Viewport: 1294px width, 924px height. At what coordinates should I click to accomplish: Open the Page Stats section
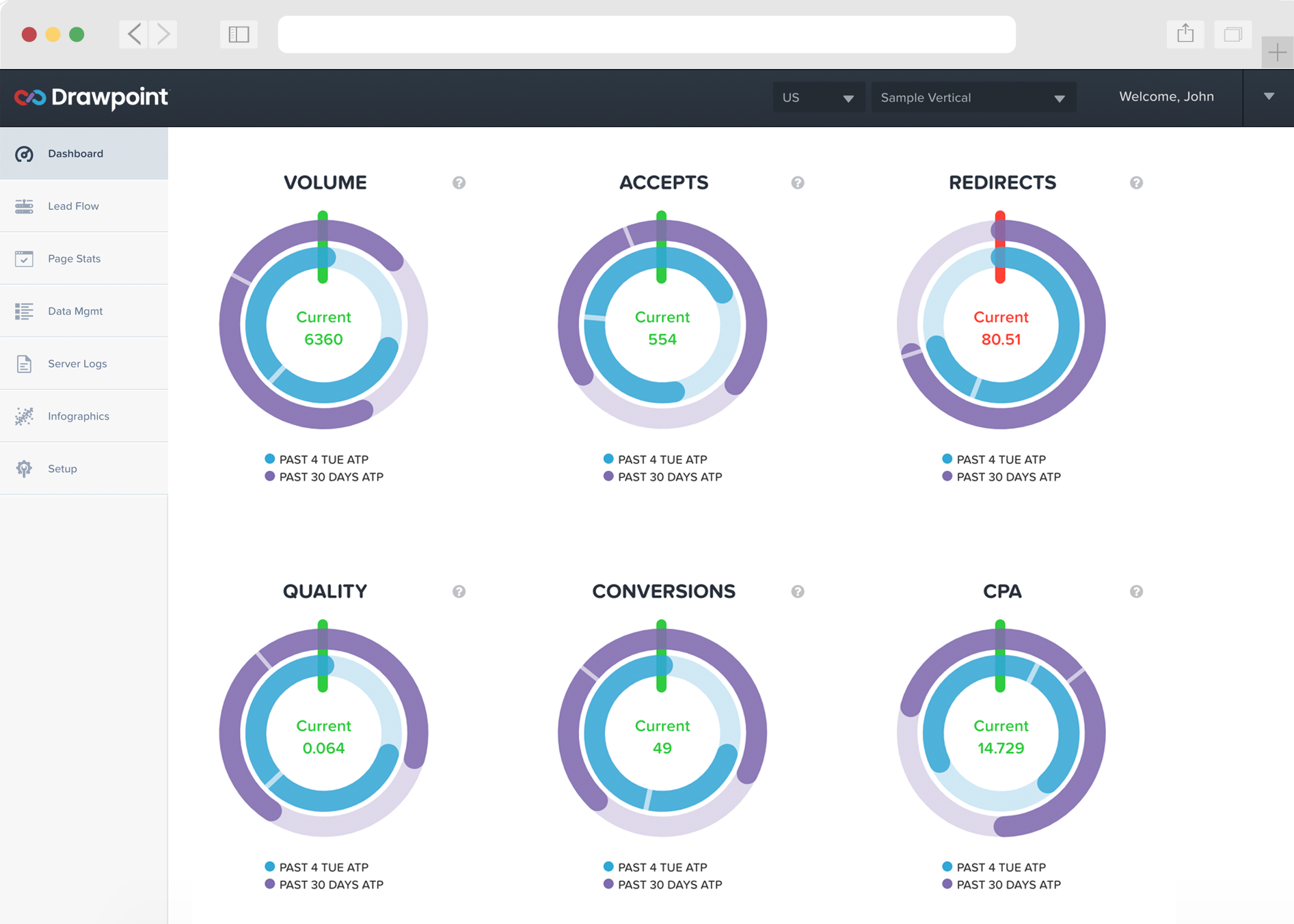pyautogui.click(x=74, y=258)
